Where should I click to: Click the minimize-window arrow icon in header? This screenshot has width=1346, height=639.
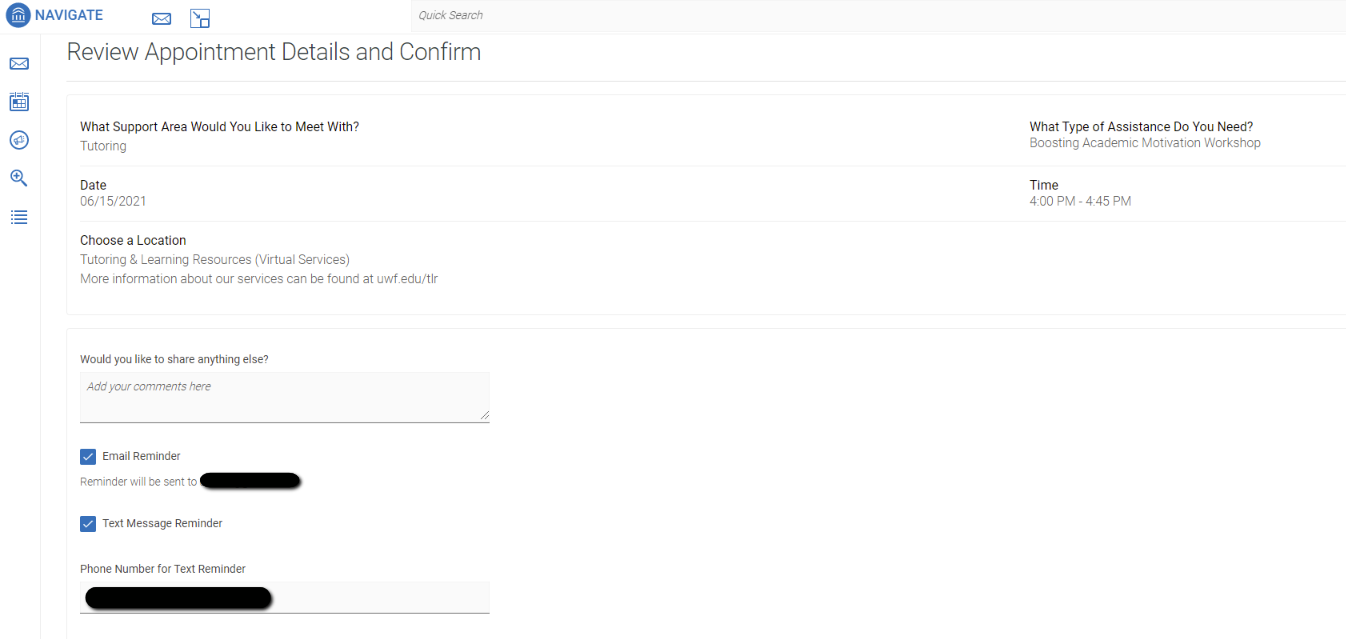coord(200,19)
